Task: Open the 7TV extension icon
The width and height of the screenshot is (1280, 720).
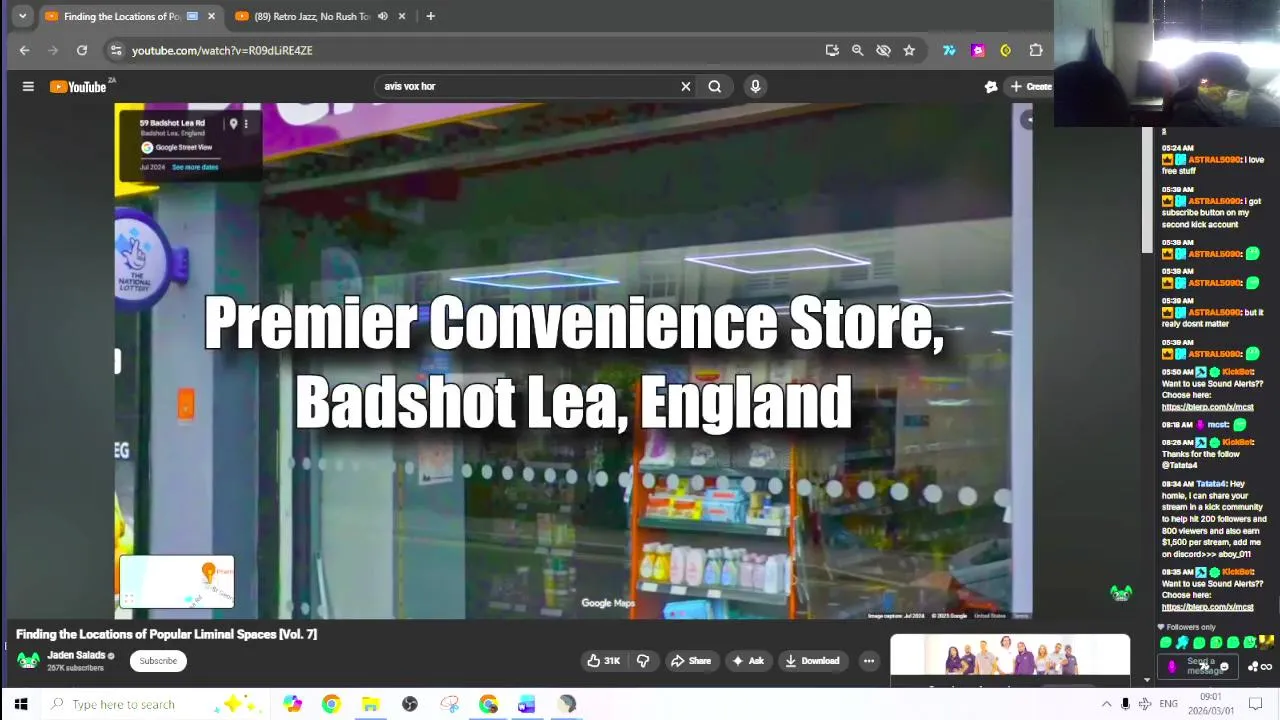Action: coord(949,50)
